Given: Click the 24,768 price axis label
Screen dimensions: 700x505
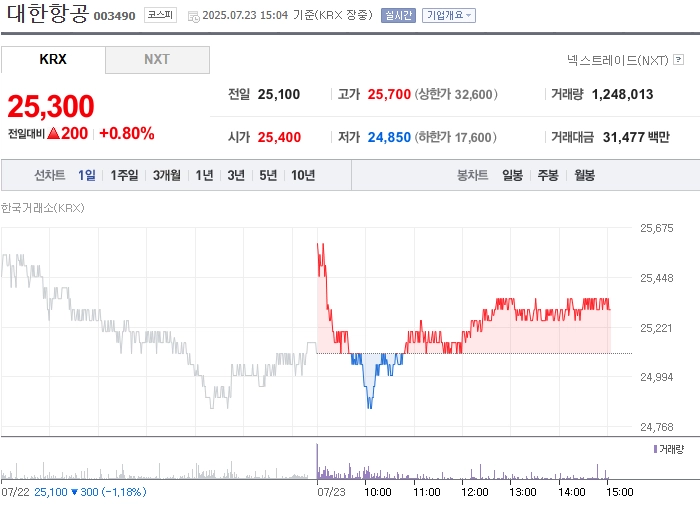Looking at the screenshot, I should click(656, 427).
